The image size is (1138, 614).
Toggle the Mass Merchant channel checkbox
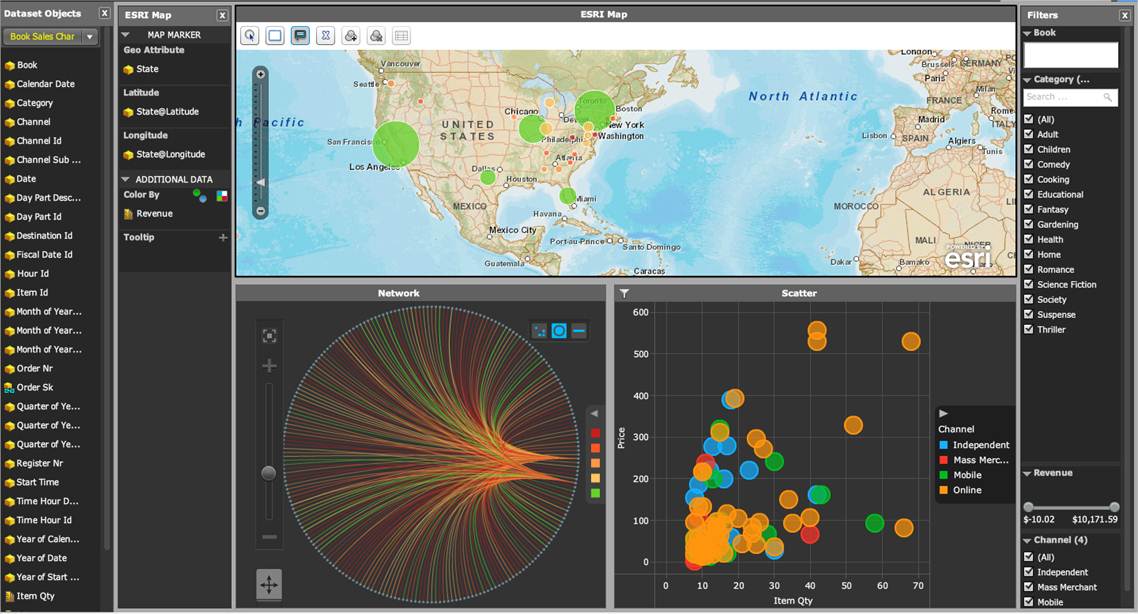tap(1028, 587)
